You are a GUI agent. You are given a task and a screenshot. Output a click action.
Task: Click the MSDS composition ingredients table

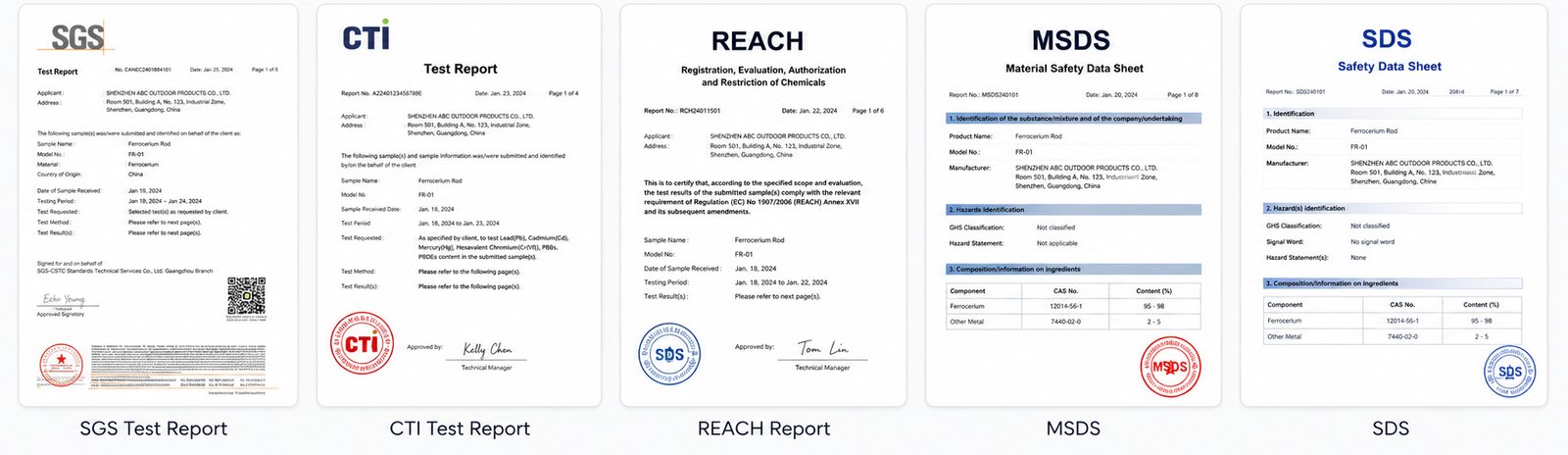point(1073,306)
